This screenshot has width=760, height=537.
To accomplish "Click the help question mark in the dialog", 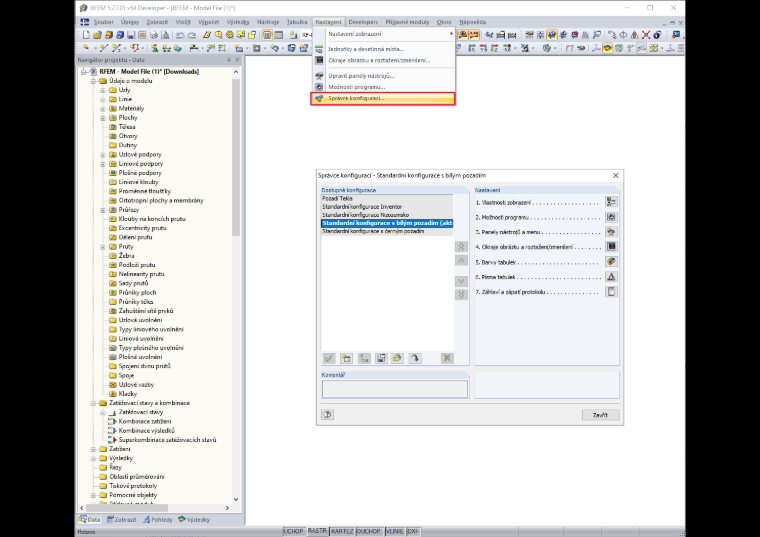I will 328,414.
